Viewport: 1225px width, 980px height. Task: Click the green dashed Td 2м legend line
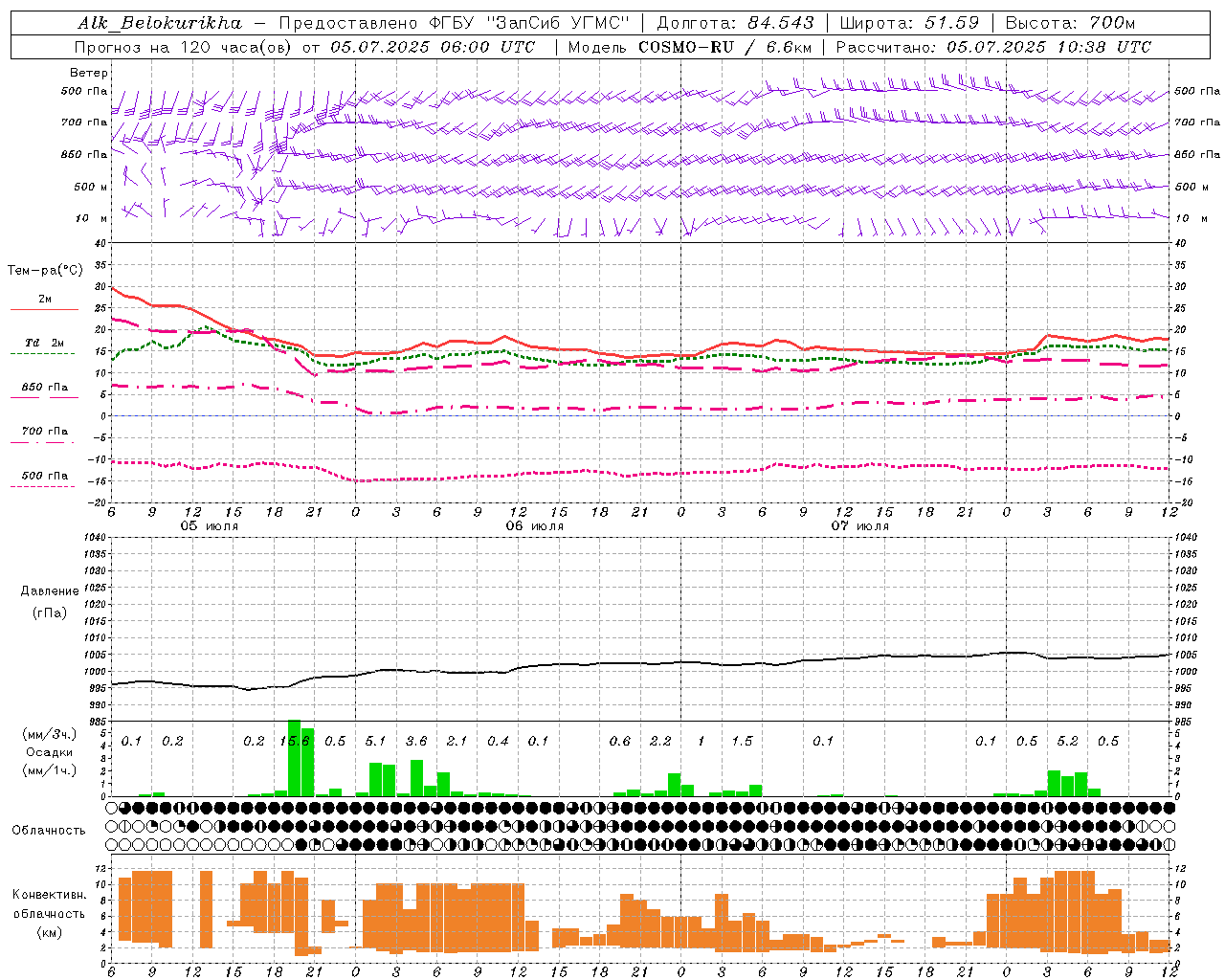tap(43, 353)
